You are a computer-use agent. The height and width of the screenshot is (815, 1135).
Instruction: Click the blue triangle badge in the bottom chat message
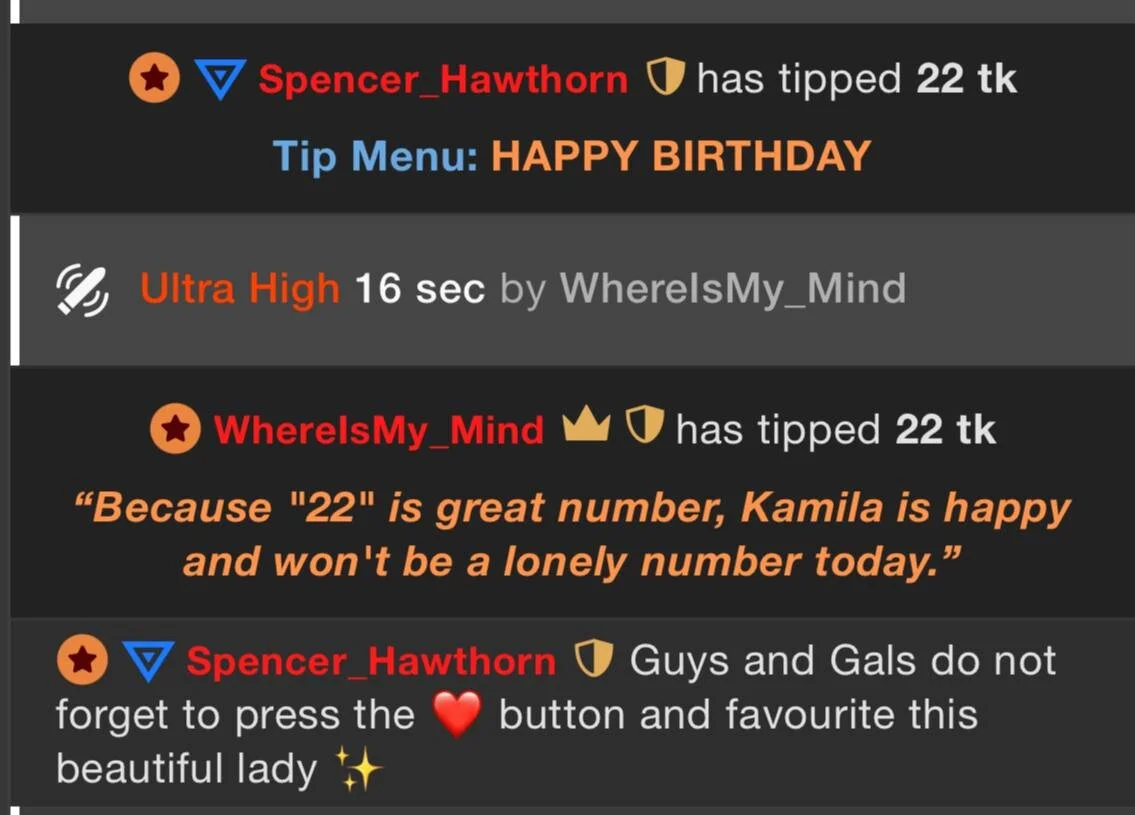(148, 661)
